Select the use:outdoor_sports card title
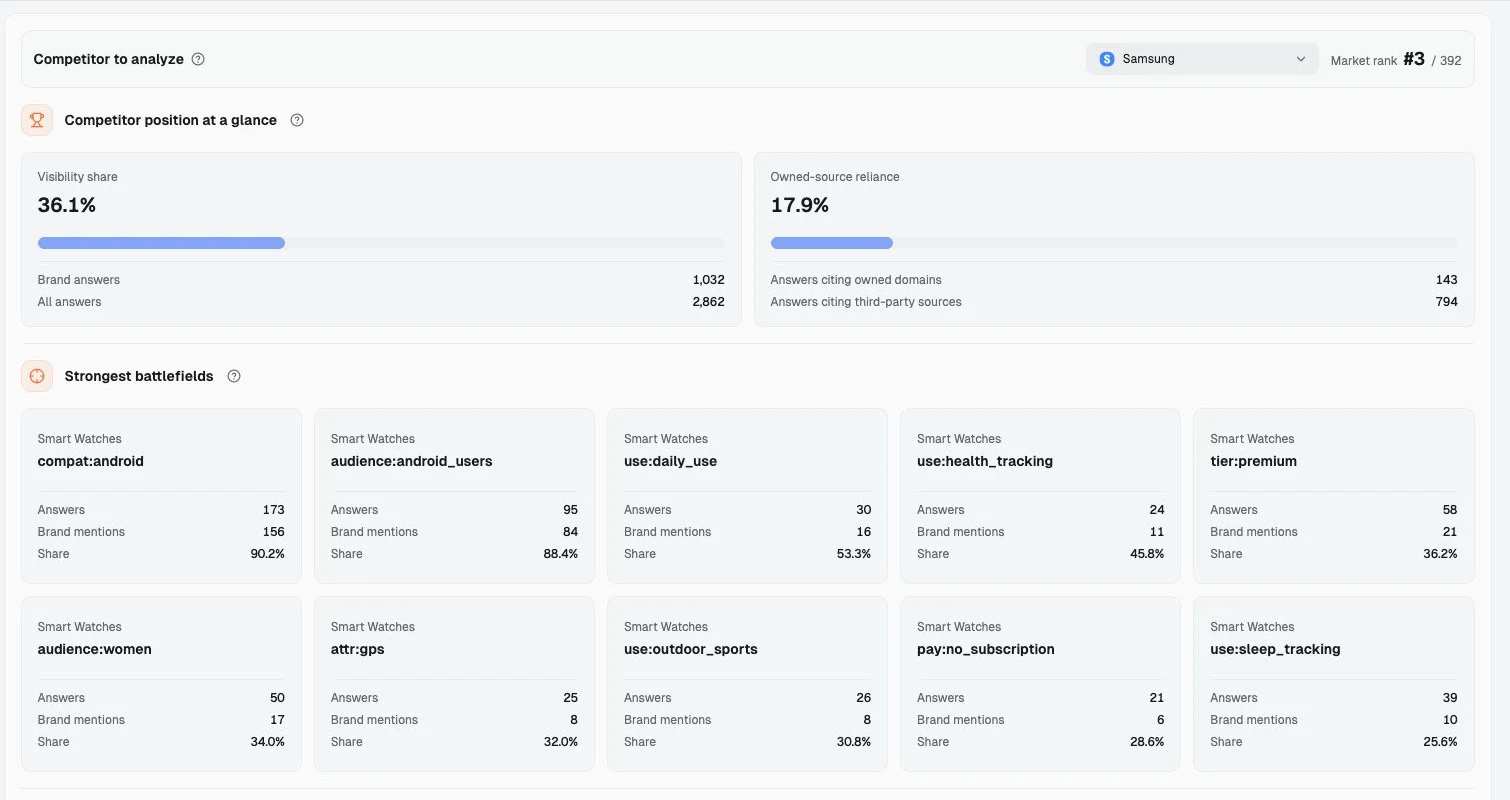The width and height of the screenshot is (1510, 800). (x=691, y=649)
